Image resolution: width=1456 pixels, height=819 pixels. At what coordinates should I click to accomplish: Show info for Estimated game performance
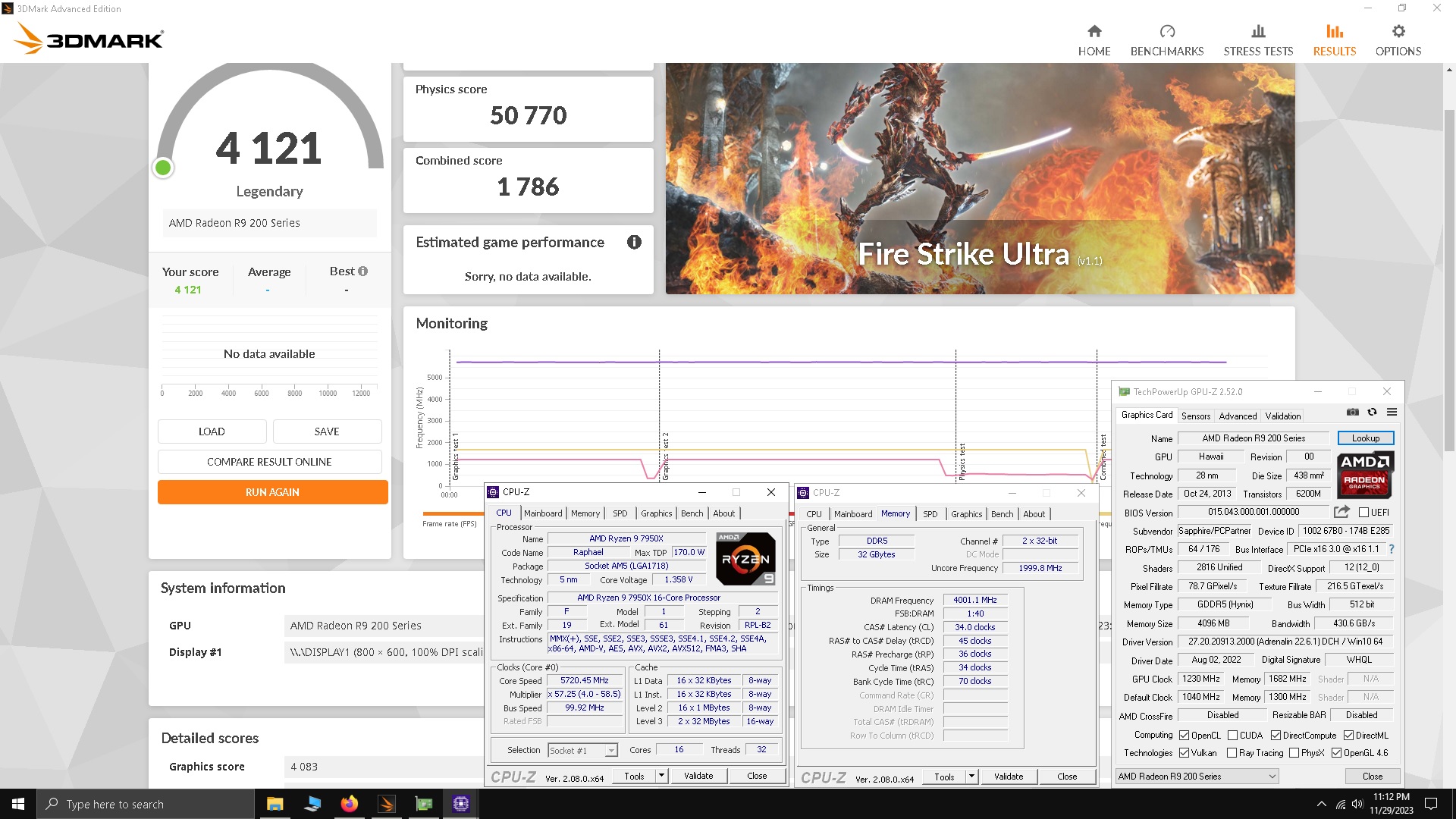point(634,242)
